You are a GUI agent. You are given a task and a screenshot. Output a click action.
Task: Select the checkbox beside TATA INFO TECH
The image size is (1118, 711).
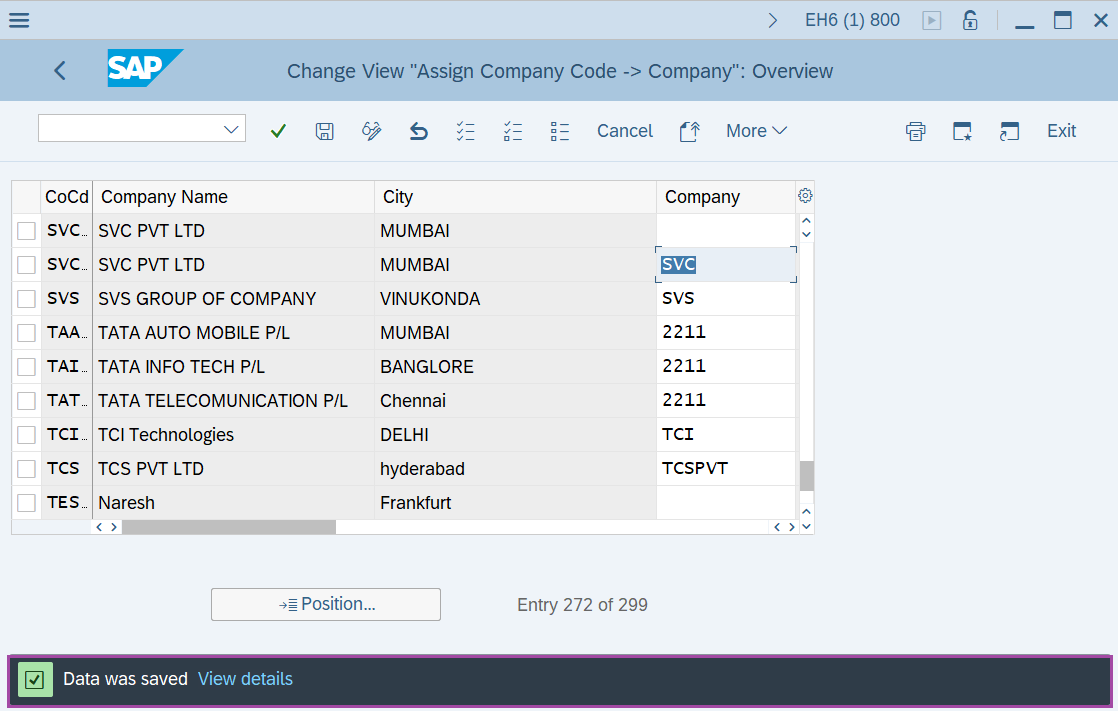pyautogui.click(x=26, y=366)
